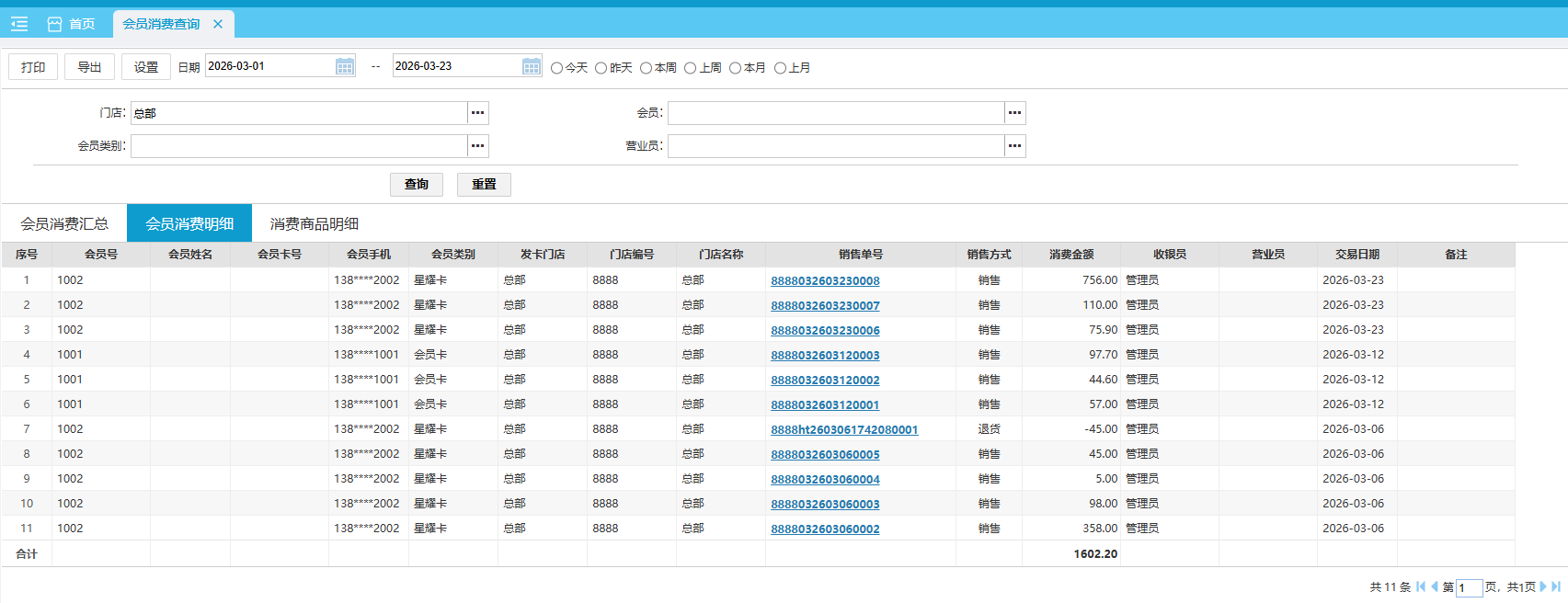Open the 会员 picker ellipsis button
The width and height of the screenshot is (1568, 603).
tap(1014, 113)
